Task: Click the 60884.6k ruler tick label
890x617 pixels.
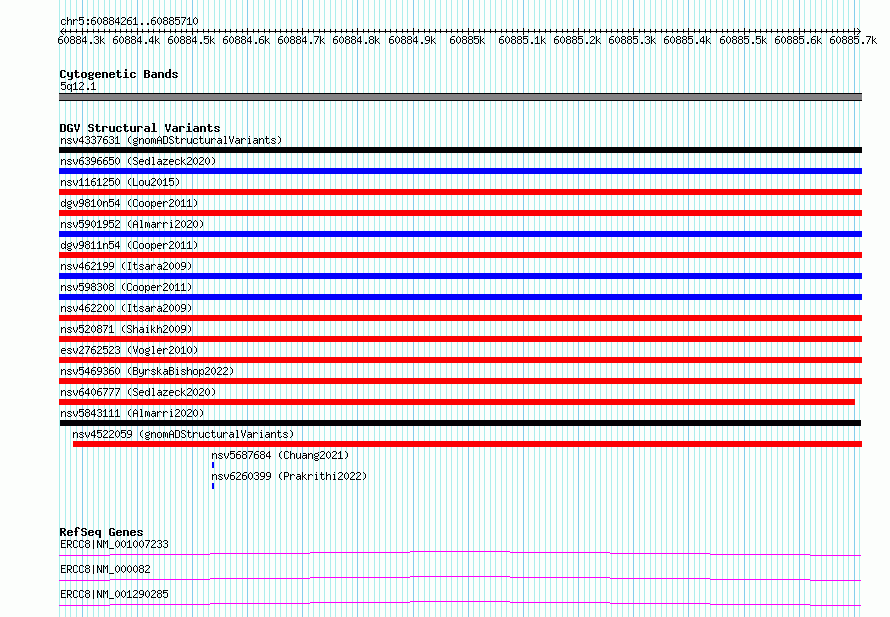Action: tap(246, 40)
